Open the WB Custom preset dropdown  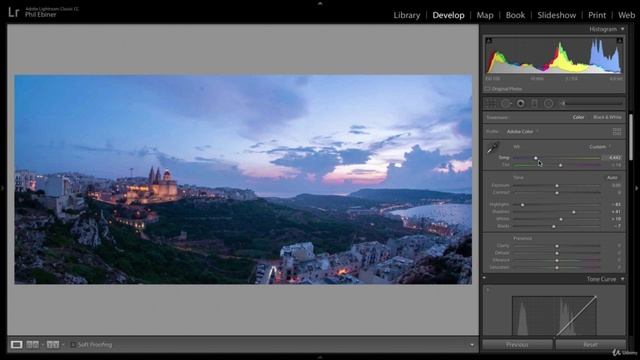coord(600,147)
